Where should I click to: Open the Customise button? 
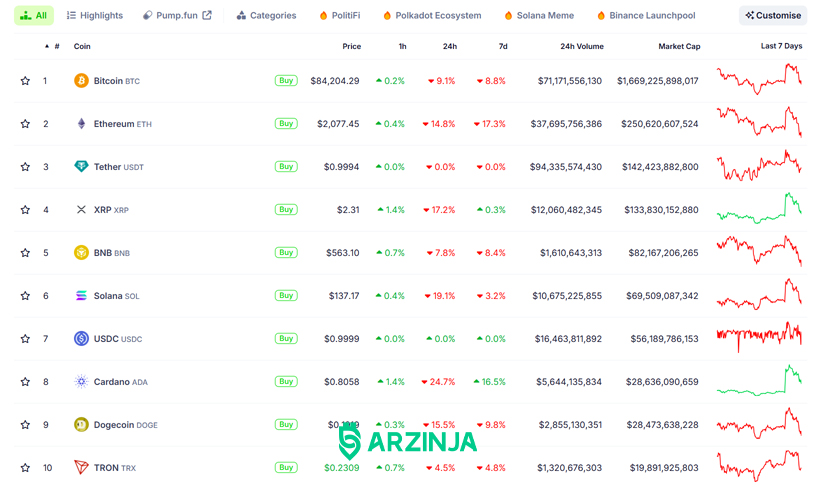773,16
